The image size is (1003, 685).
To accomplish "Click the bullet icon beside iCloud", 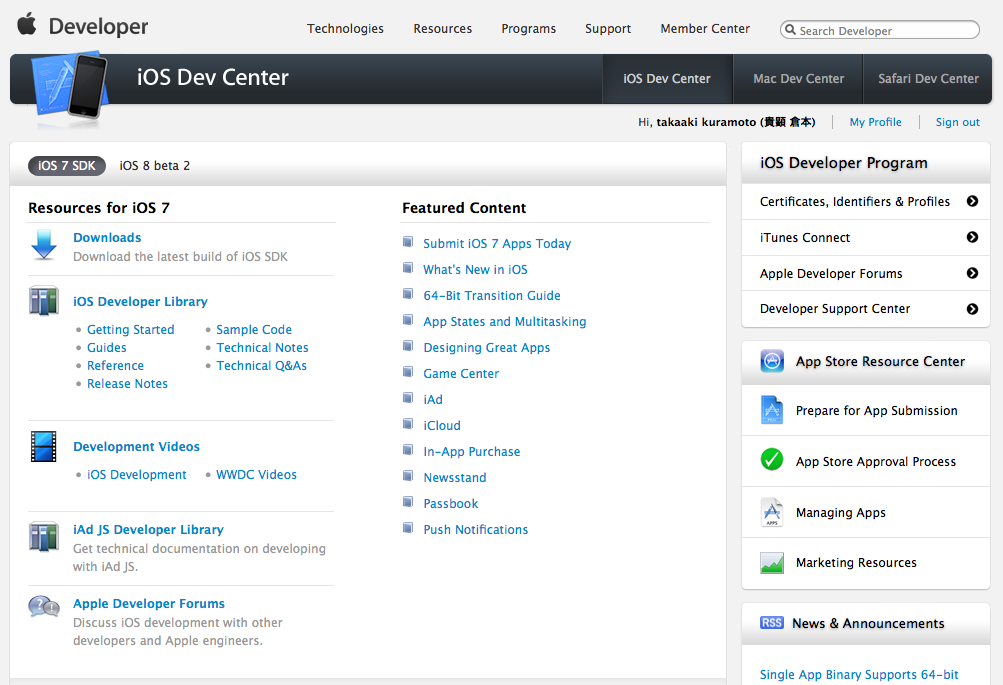I will pyautogui.click(x=407, y=424).
